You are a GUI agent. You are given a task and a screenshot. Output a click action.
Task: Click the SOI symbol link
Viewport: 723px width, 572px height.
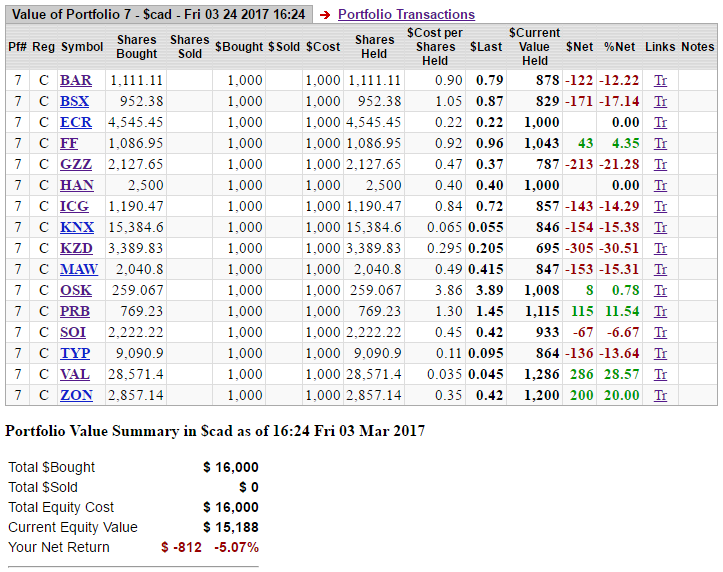[73, 332]
